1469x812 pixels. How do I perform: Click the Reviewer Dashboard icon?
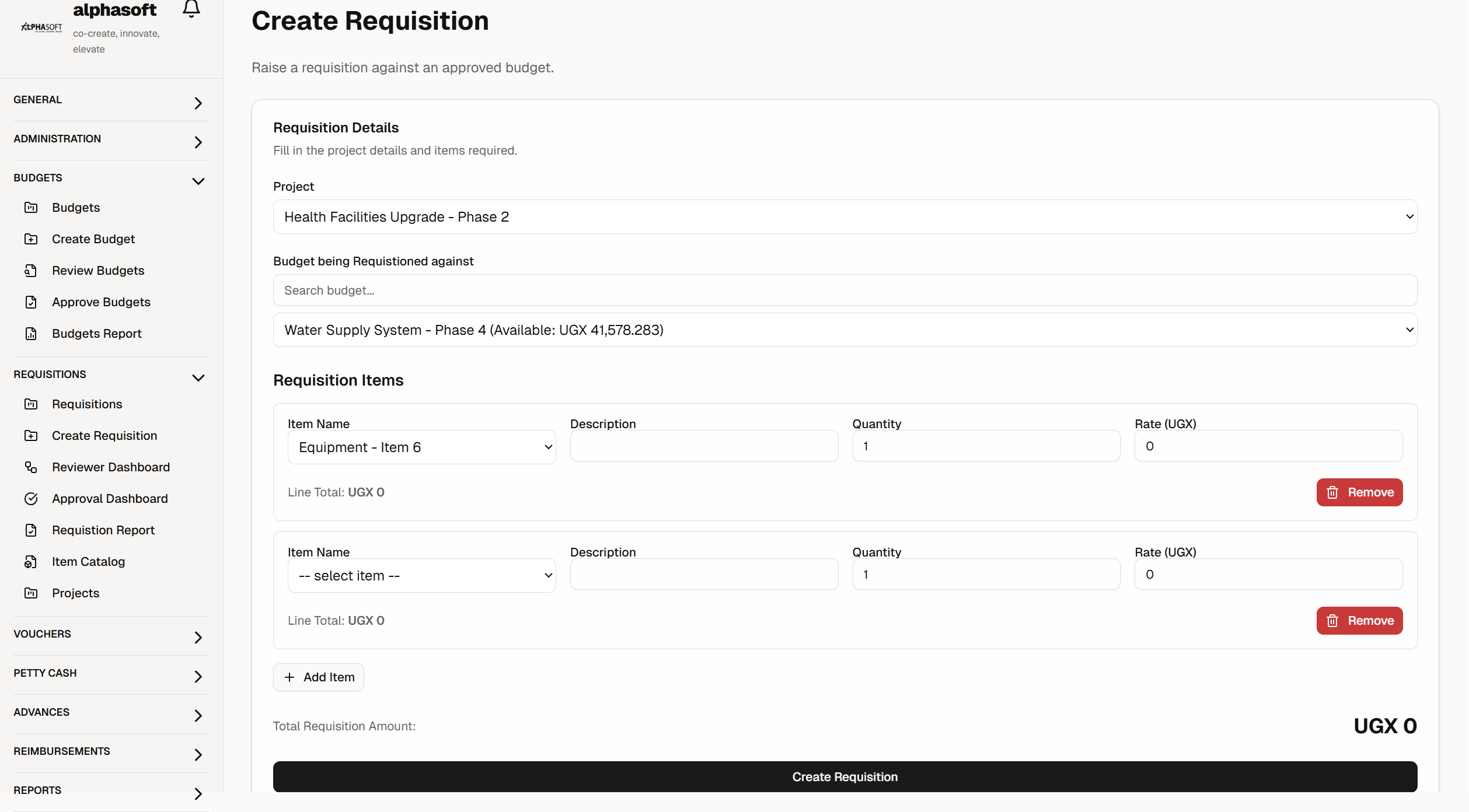tap(31, 467)
